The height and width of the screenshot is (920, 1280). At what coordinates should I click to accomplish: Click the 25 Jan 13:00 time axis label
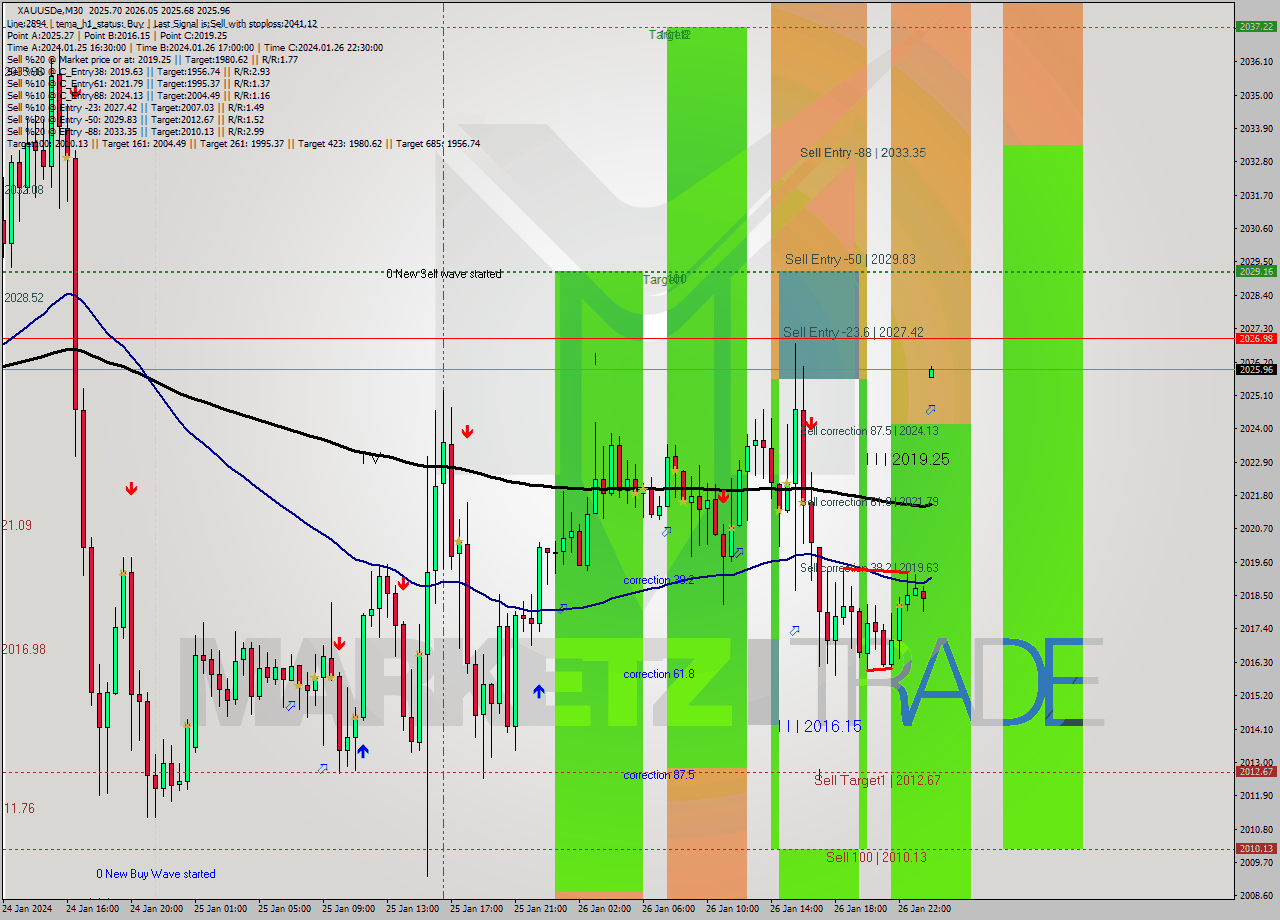tap(414, 909)
